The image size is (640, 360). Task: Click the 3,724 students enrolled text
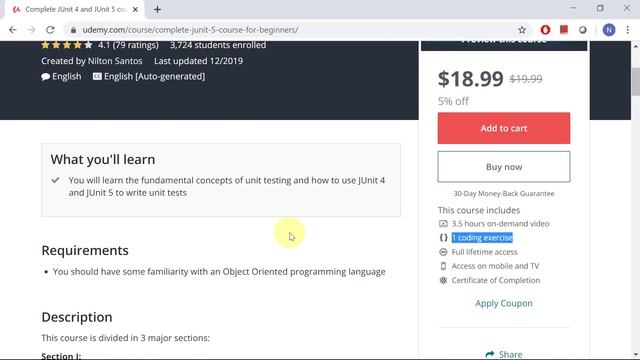click(218, 45)
